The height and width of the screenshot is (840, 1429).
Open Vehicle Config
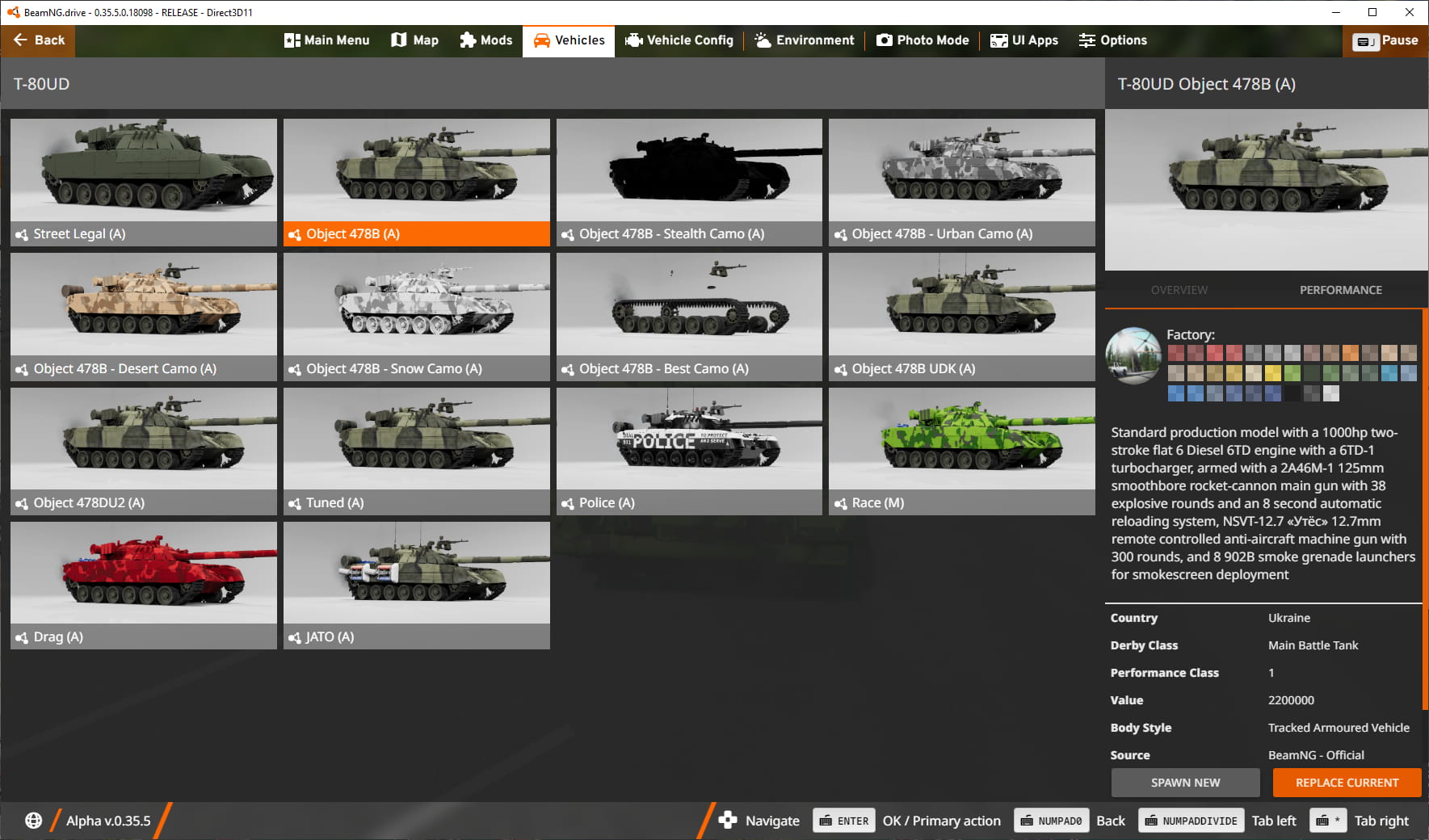[679, 40]
